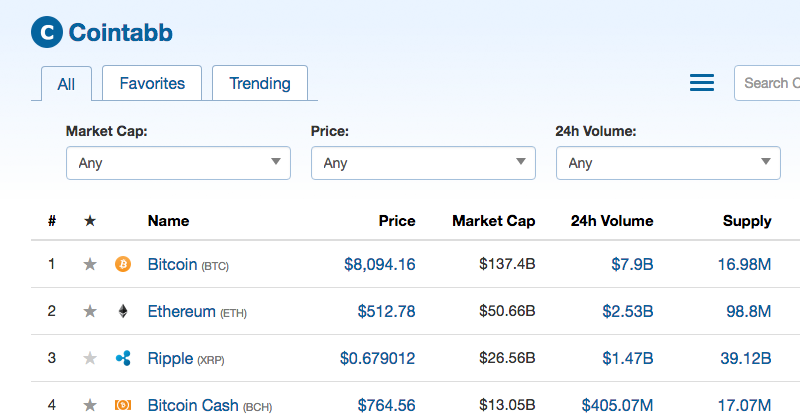Viewport: 800px width, 420px height.
Task: Favorite Bitcoin Cash with its star
Action: click(90, 405)
